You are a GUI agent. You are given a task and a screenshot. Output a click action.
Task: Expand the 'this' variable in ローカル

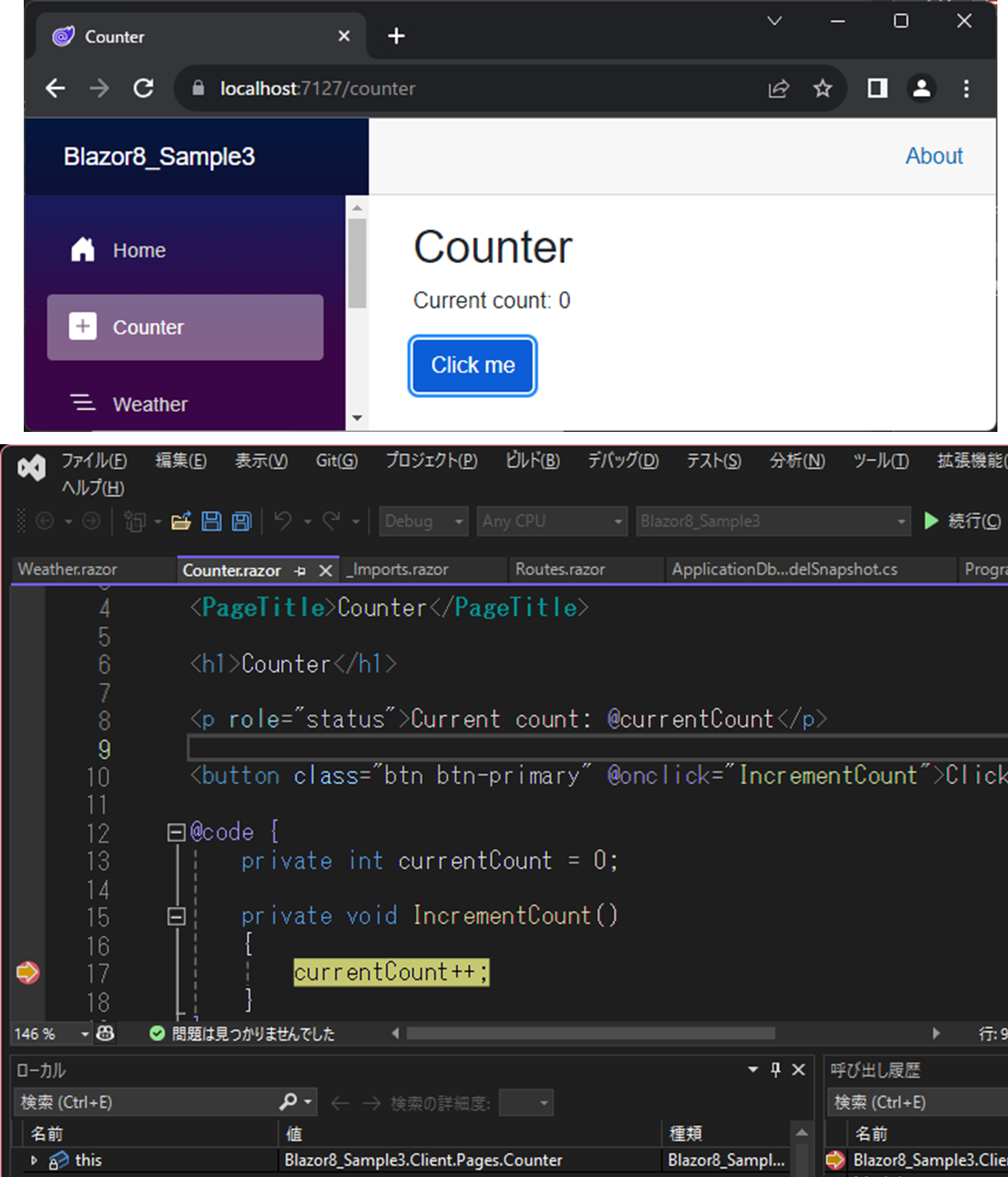pos(33,1159)
